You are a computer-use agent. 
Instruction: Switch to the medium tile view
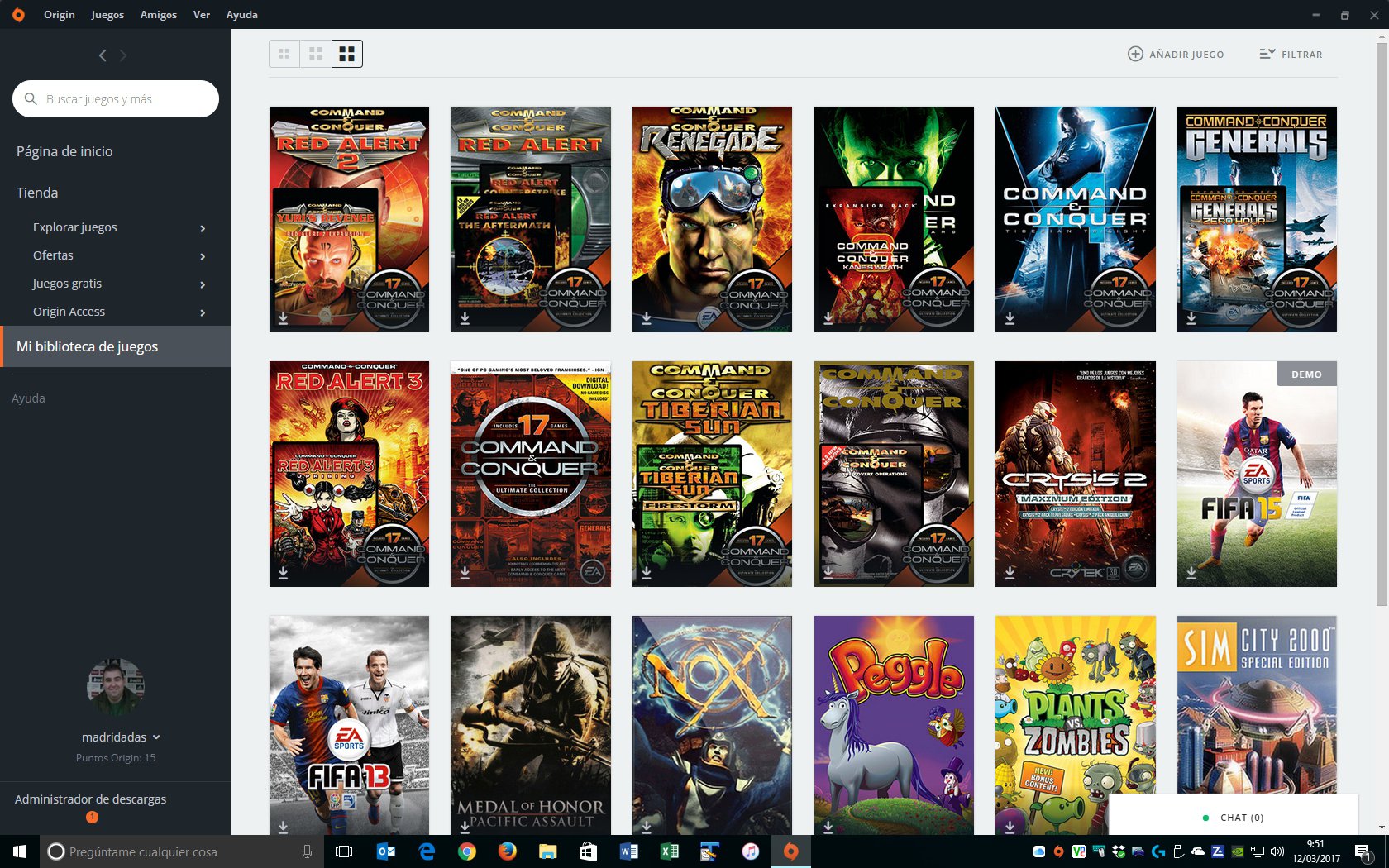pyautogui.click(x=316, y=54)
